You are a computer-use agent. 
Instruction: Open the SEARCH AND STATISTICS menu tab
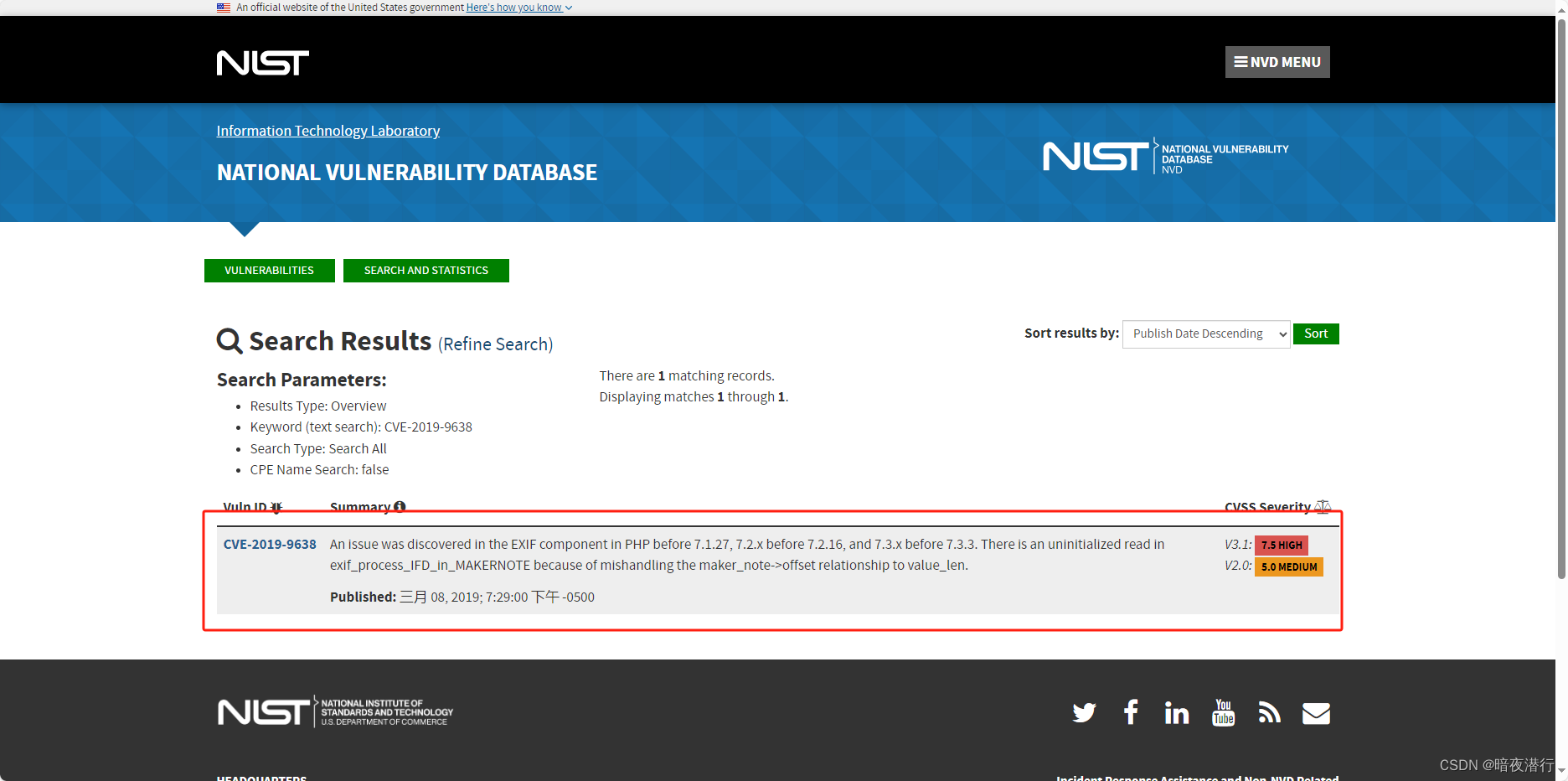[426, 271]
